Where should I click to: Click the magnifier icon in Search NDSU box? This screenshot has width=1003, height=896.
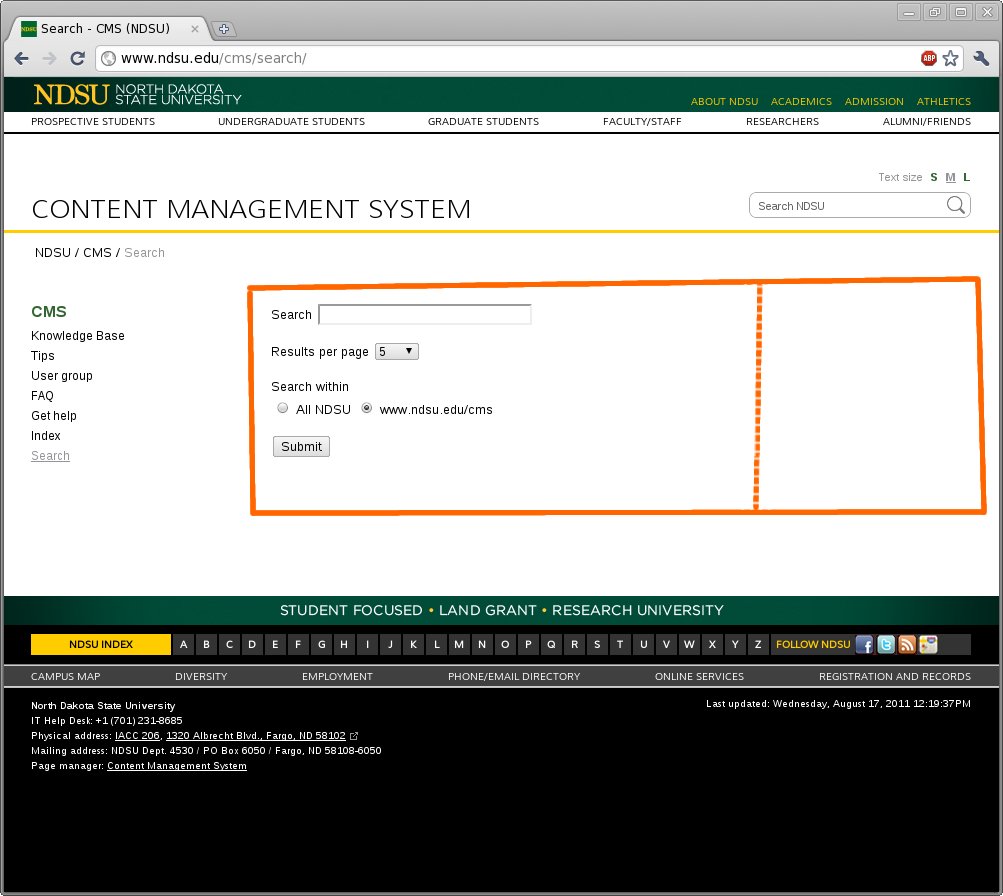[955, 206]
